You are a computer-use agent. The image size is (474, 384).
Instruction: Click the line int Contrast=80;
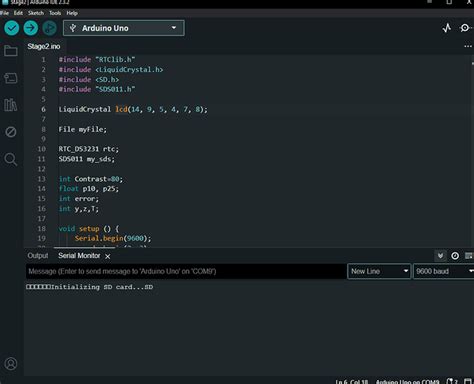91,179
